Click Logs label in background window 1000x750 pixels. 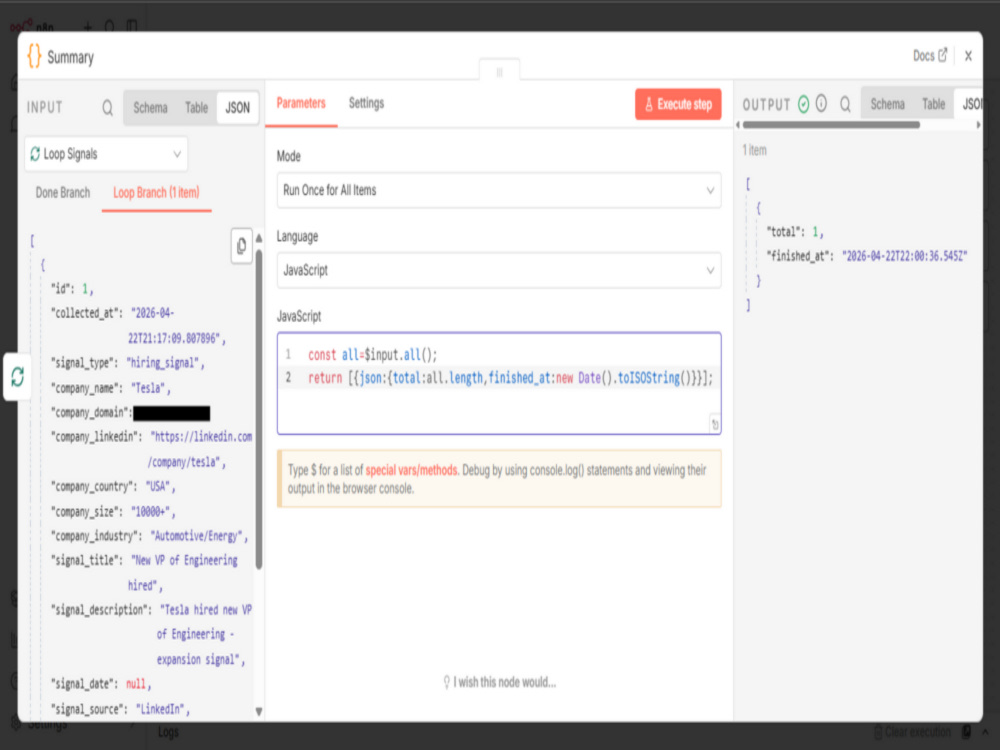(168, 732)
